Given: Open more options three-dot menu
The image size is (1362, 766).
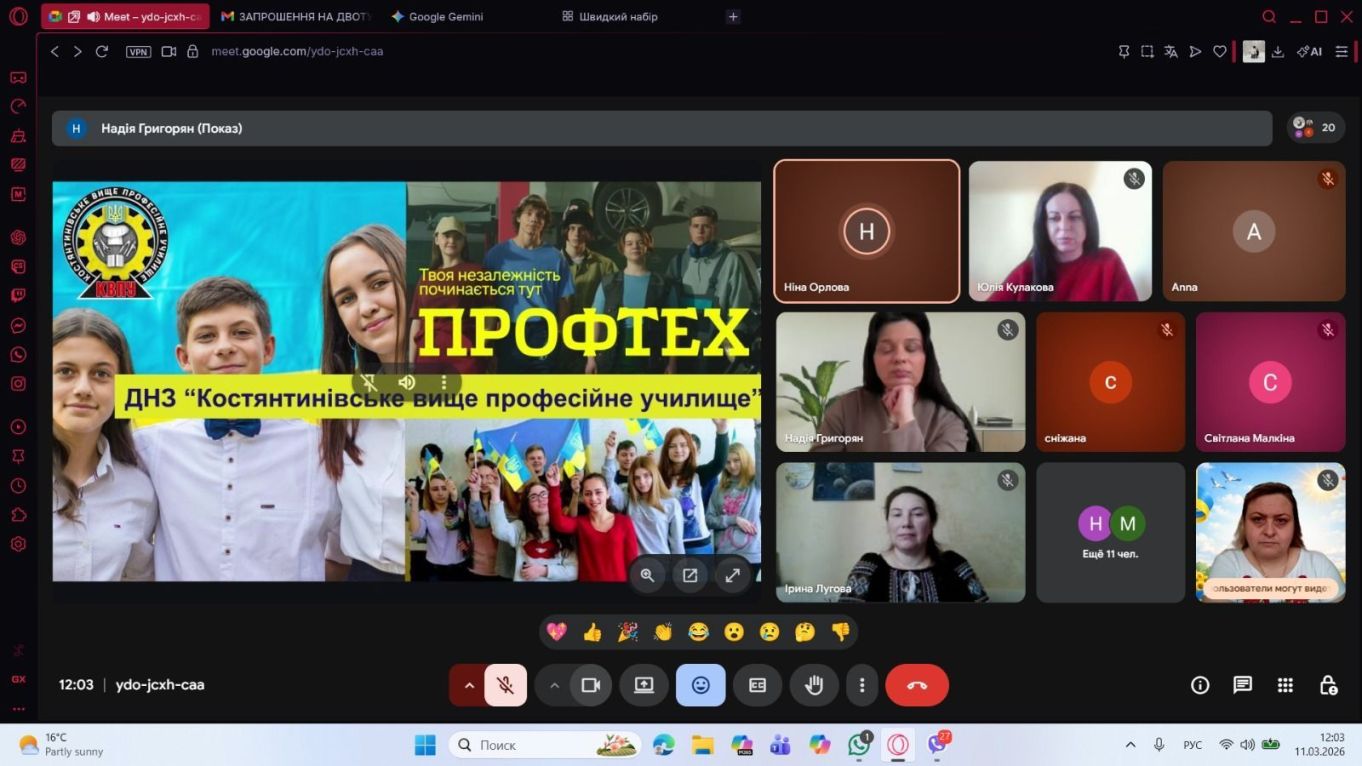Looking at the screenshot, I should pos(862,685).
